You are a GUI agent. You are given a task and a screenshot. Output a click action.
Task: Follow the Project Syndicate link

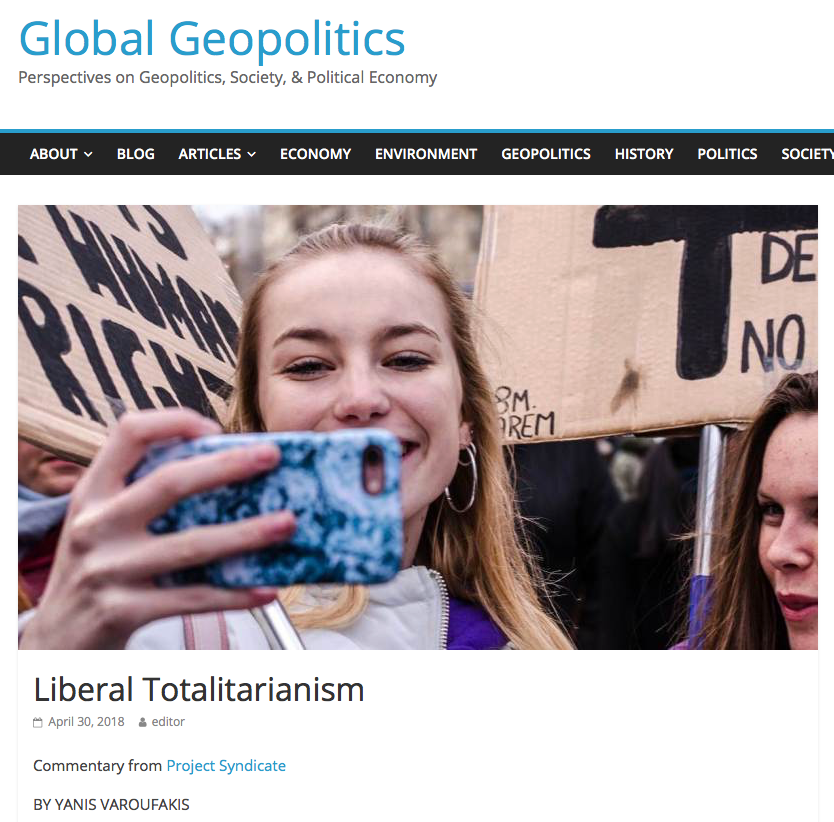point(226,766)
